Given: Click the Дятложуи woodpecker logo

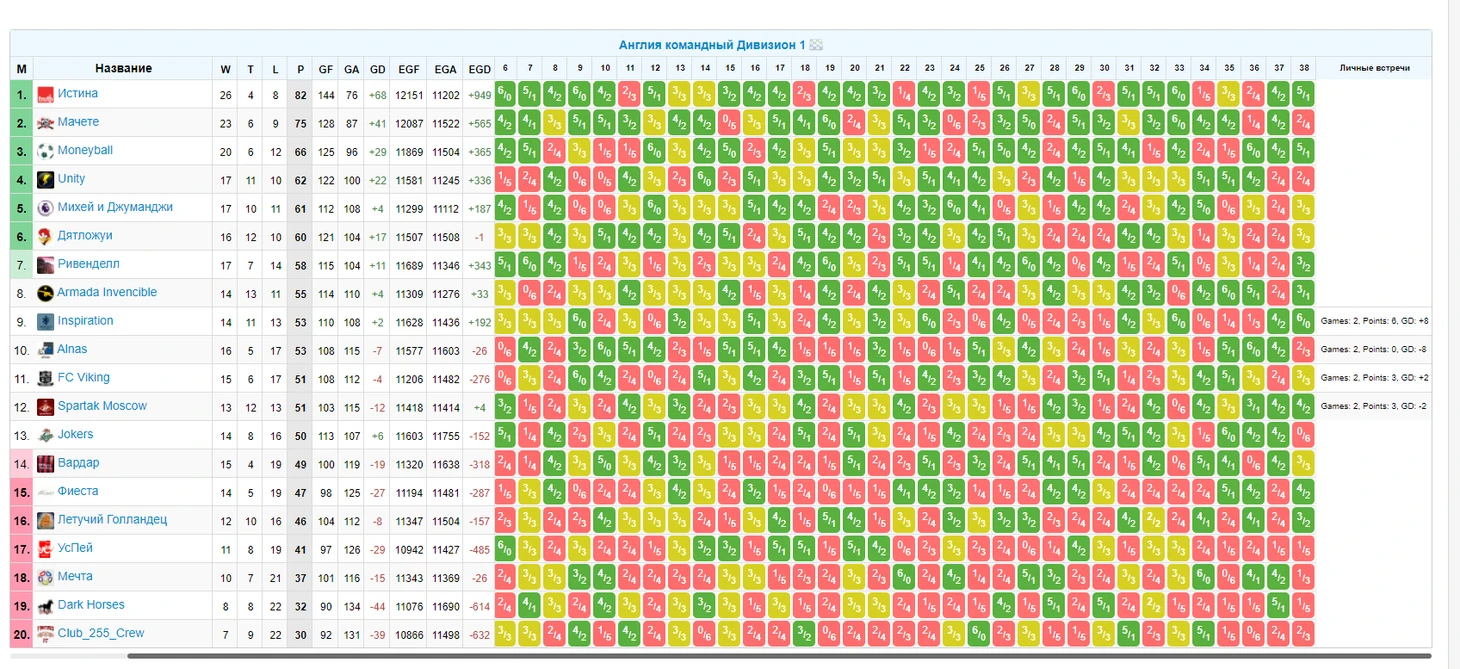Looking at the screenshot, I should pyautogui.click(x=45, y=236).
